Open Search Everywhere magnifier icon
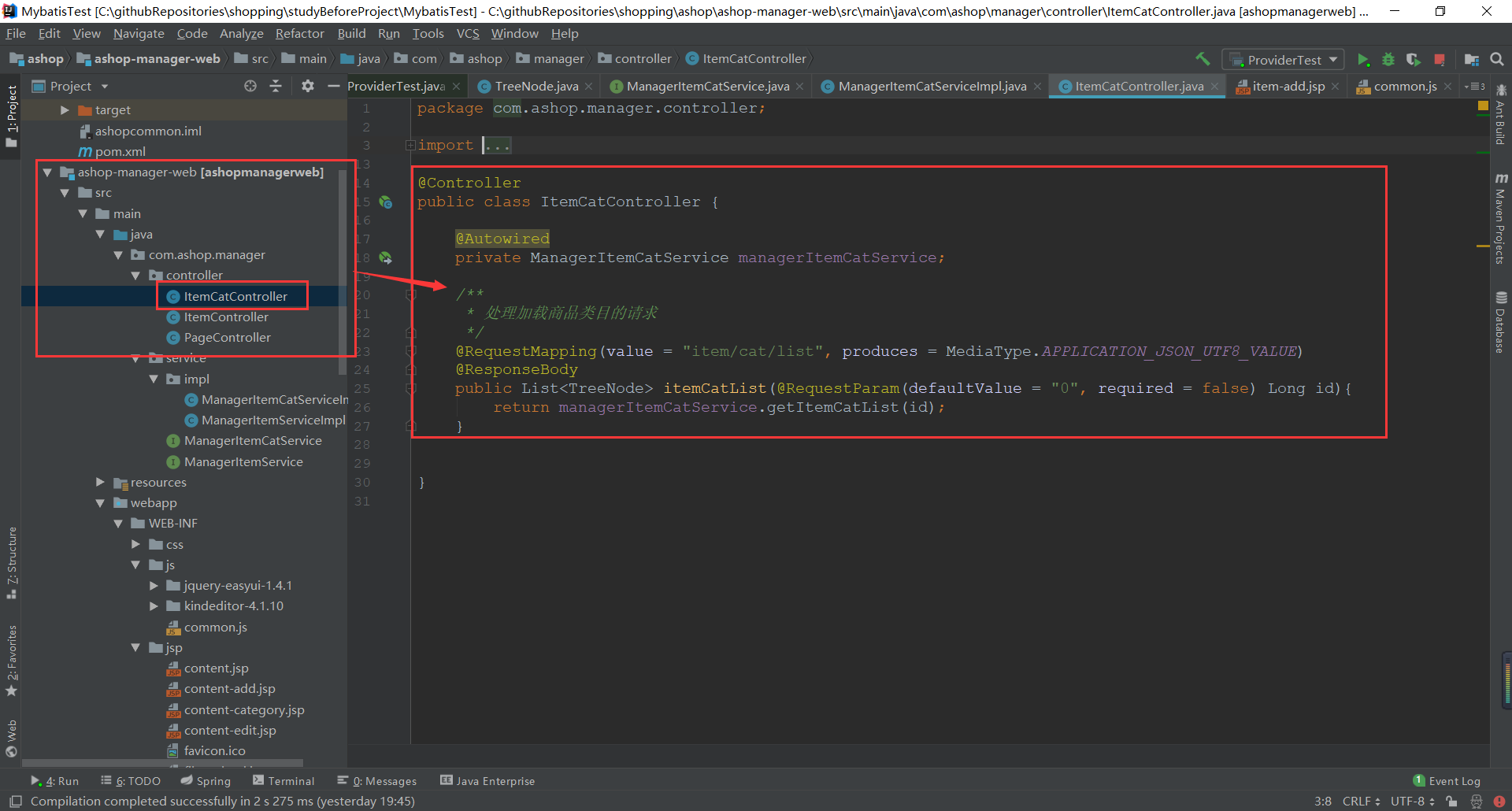Image resolution: width=1512 pixels, height=811 pixels. [1497, 59]
